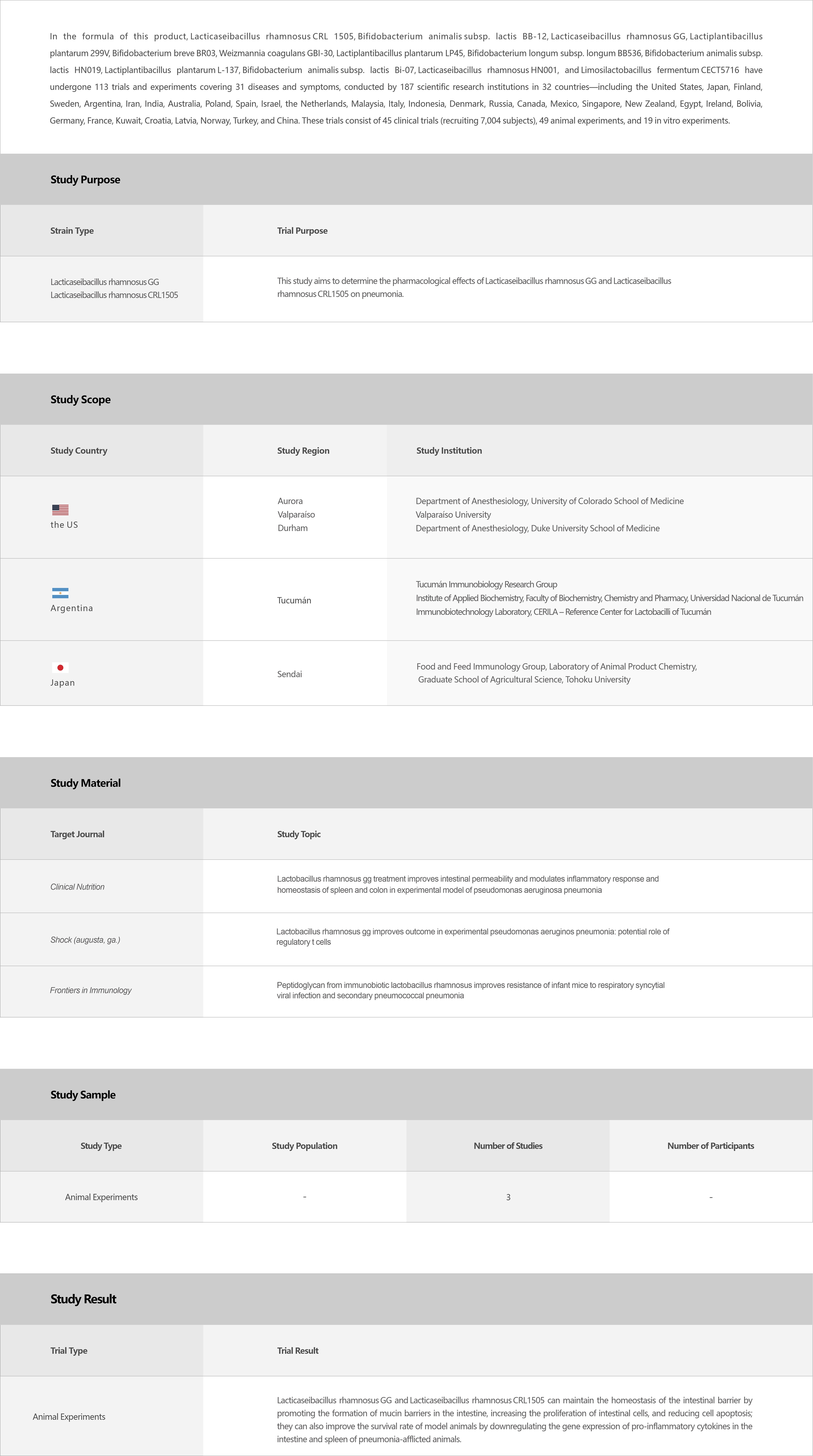This screenshot has height=1456, width=813.
Task: Select Tucumán in the Study Region column
Action: (x=294, y=600)
